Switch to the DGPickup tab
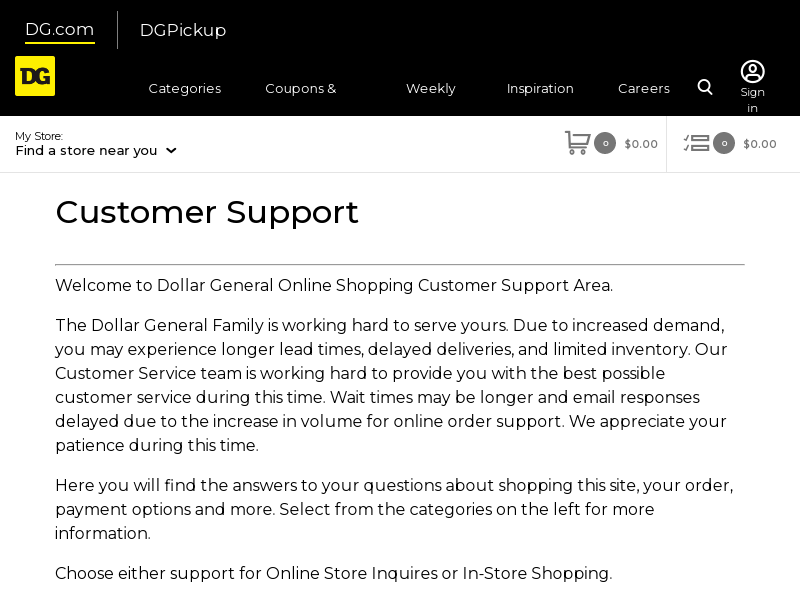This screenshot has height=600, width=800. pos(183,30)
